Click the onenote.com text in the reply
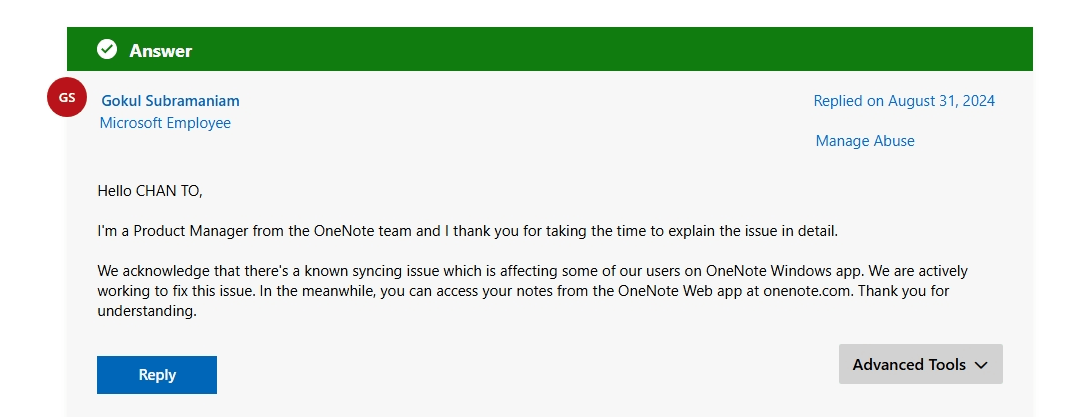The width and height of the screenshot is (1089, 417). tap(807, 291)
